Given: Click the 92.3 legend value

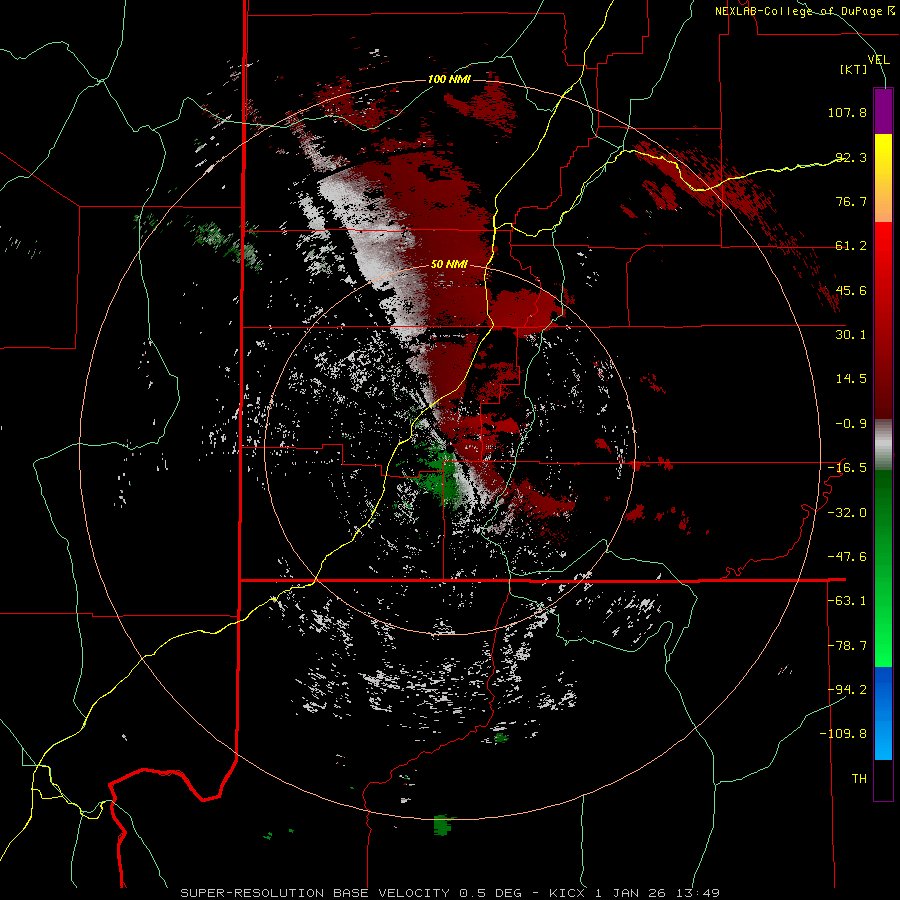Looking at the screenshot, I should (851, 157).
